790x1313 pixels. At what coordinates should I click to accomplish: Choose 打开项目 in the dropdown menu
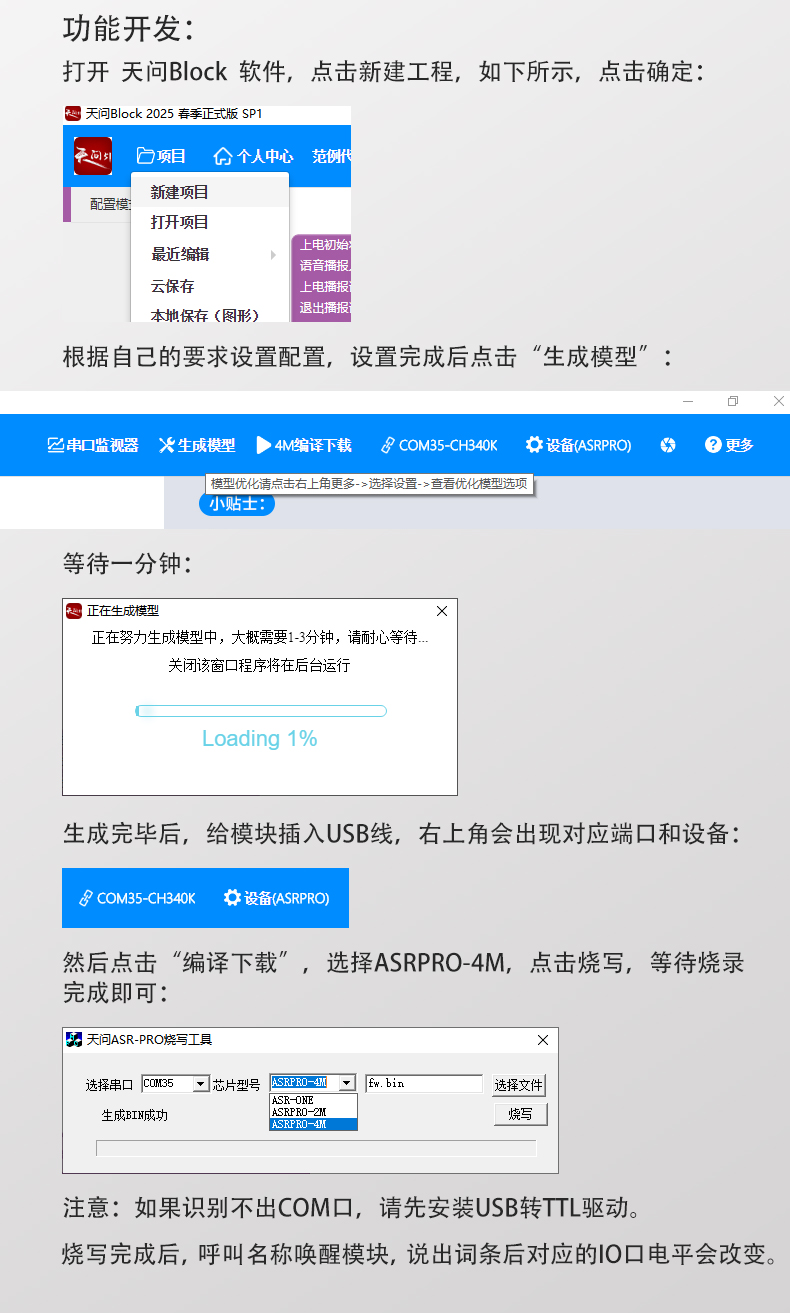coord(180,222)
